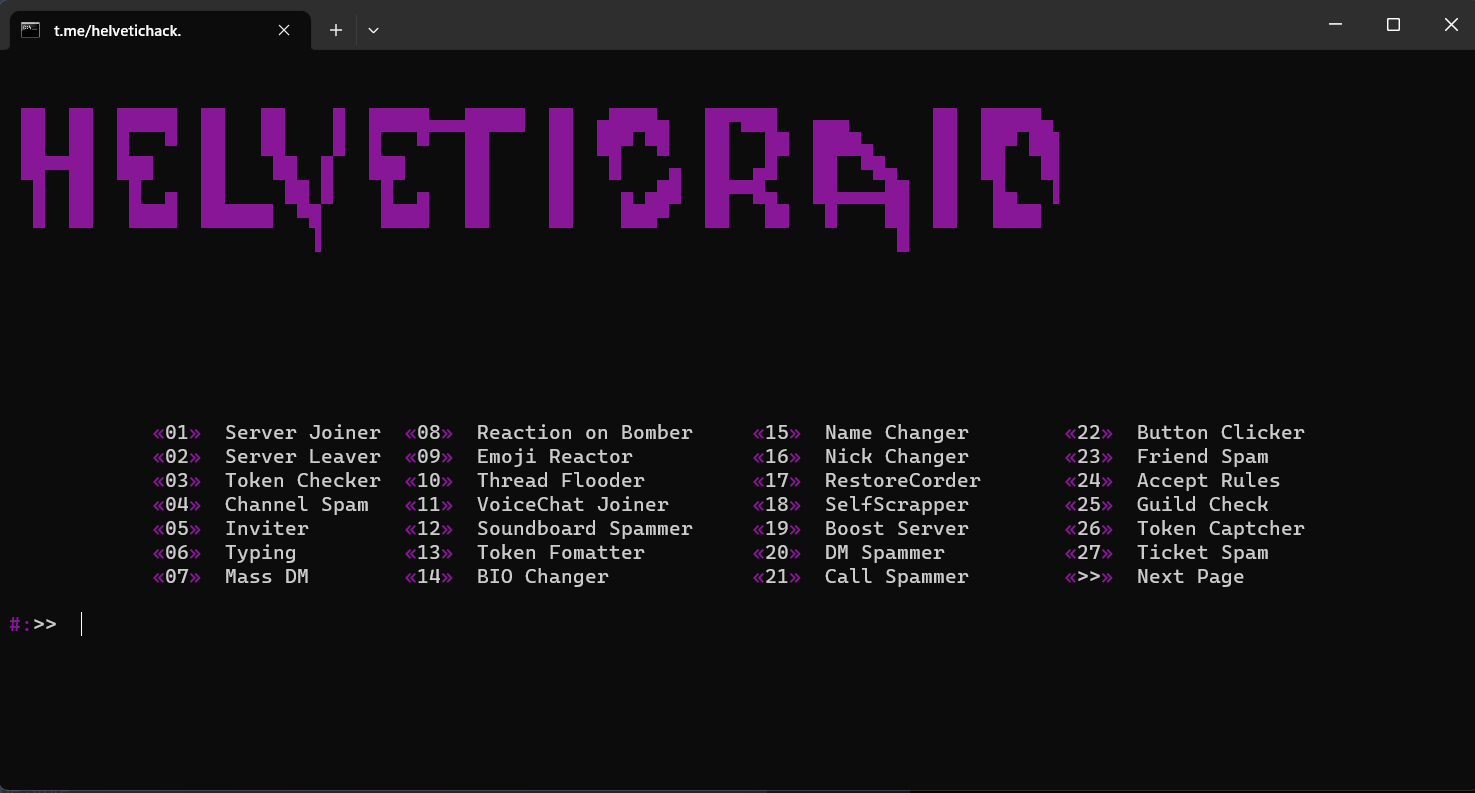Click the "Name Changer" entry
Image resolution: width=1475 pixels, height=793 pixels.
pyautogui.click(x=897, y=433)
